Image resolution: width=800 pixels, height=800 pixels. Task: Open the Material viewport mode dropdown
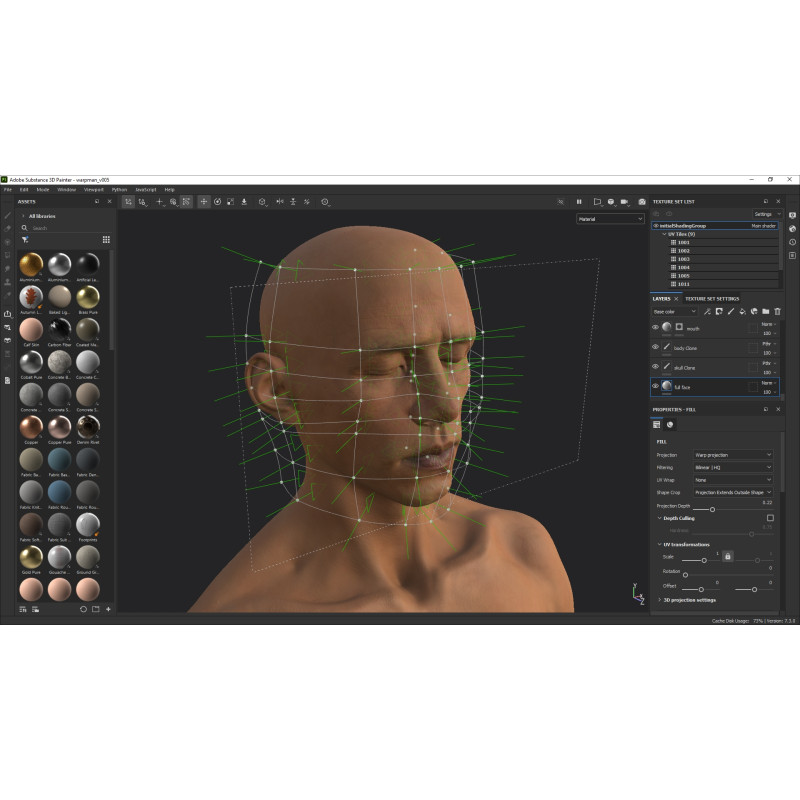610,219
